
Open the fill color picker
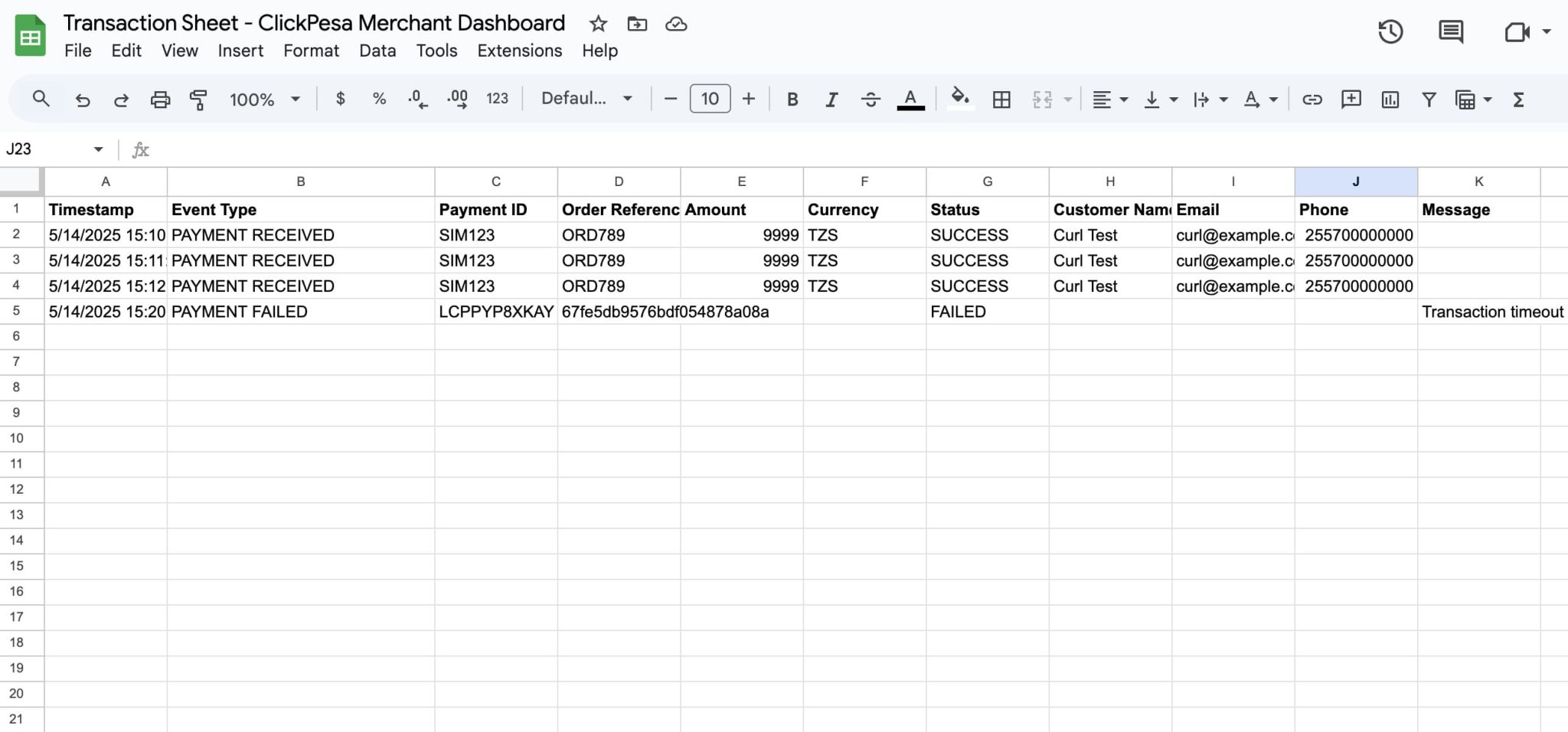pyautogui.click(x=960, y=99)
